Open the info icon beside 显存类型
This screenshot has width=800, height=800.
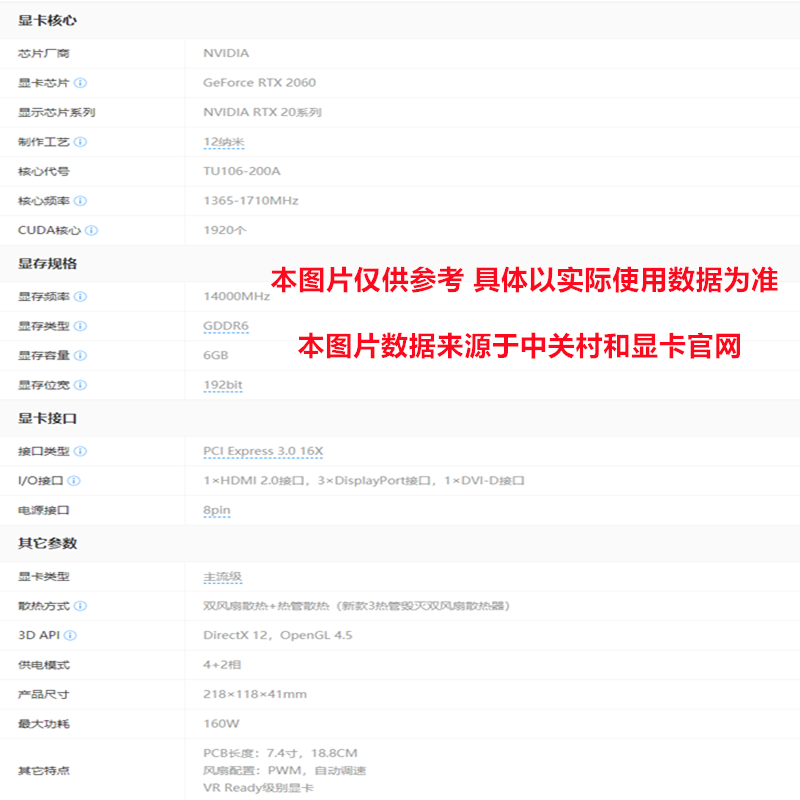pos(81,326)
